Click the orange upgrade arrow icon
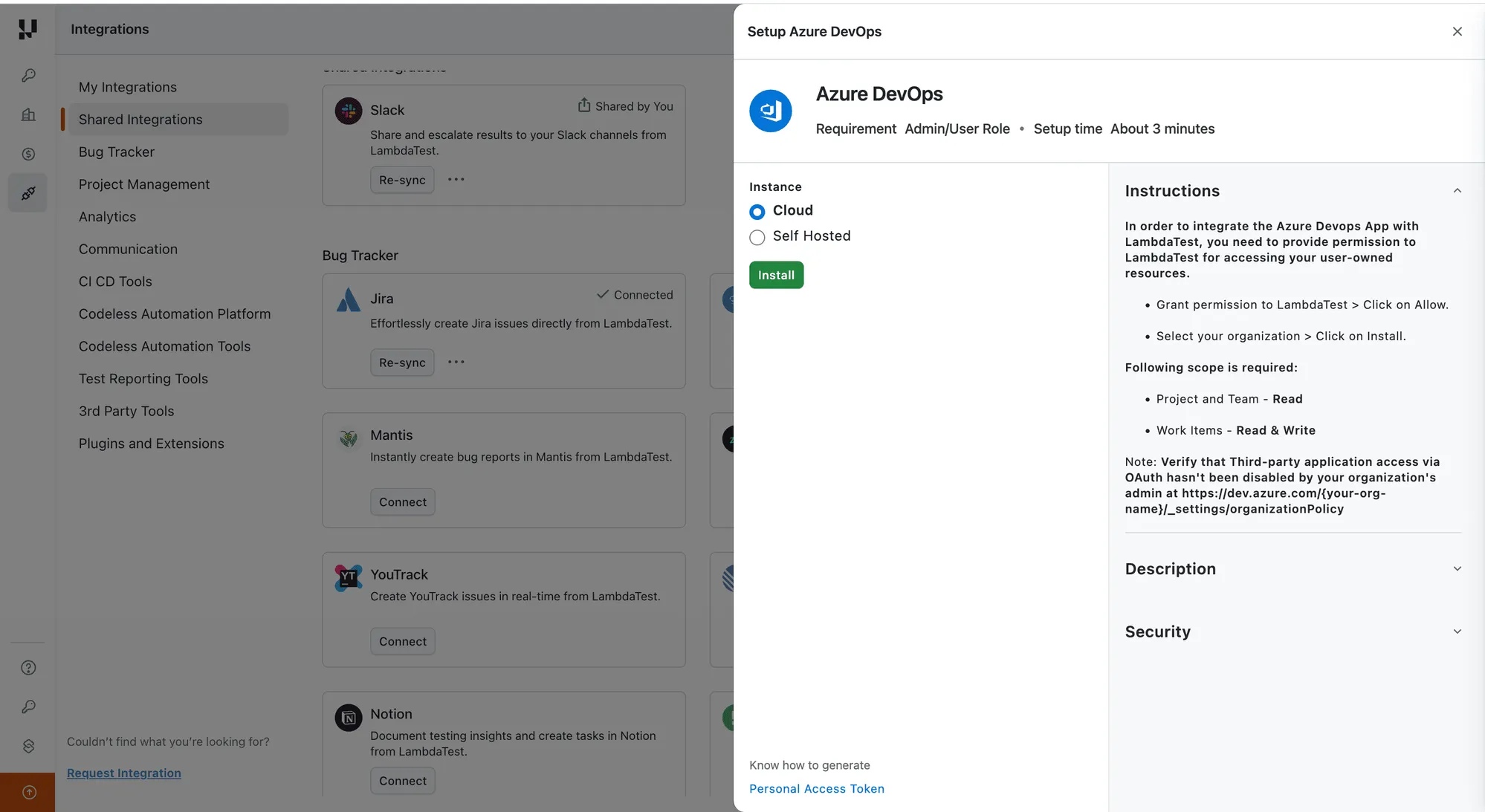 (x=28, y=792)
